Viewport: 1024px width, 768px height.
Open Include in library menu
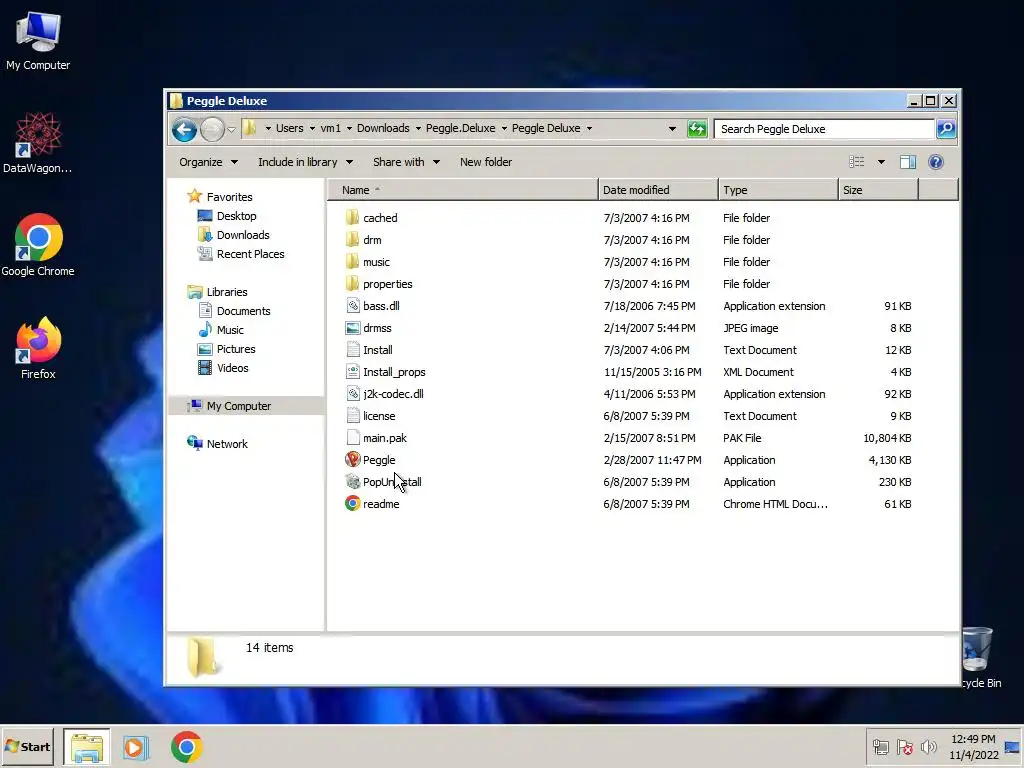coord(305,162)
